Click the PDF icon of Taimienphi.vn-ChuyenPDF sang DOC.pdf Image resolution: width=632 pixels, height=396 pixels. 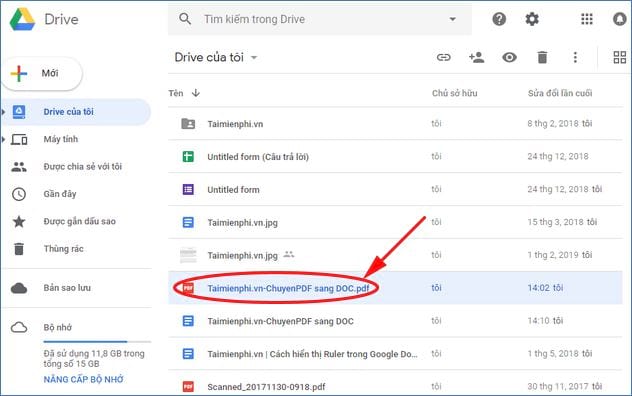tap(188, 288)
